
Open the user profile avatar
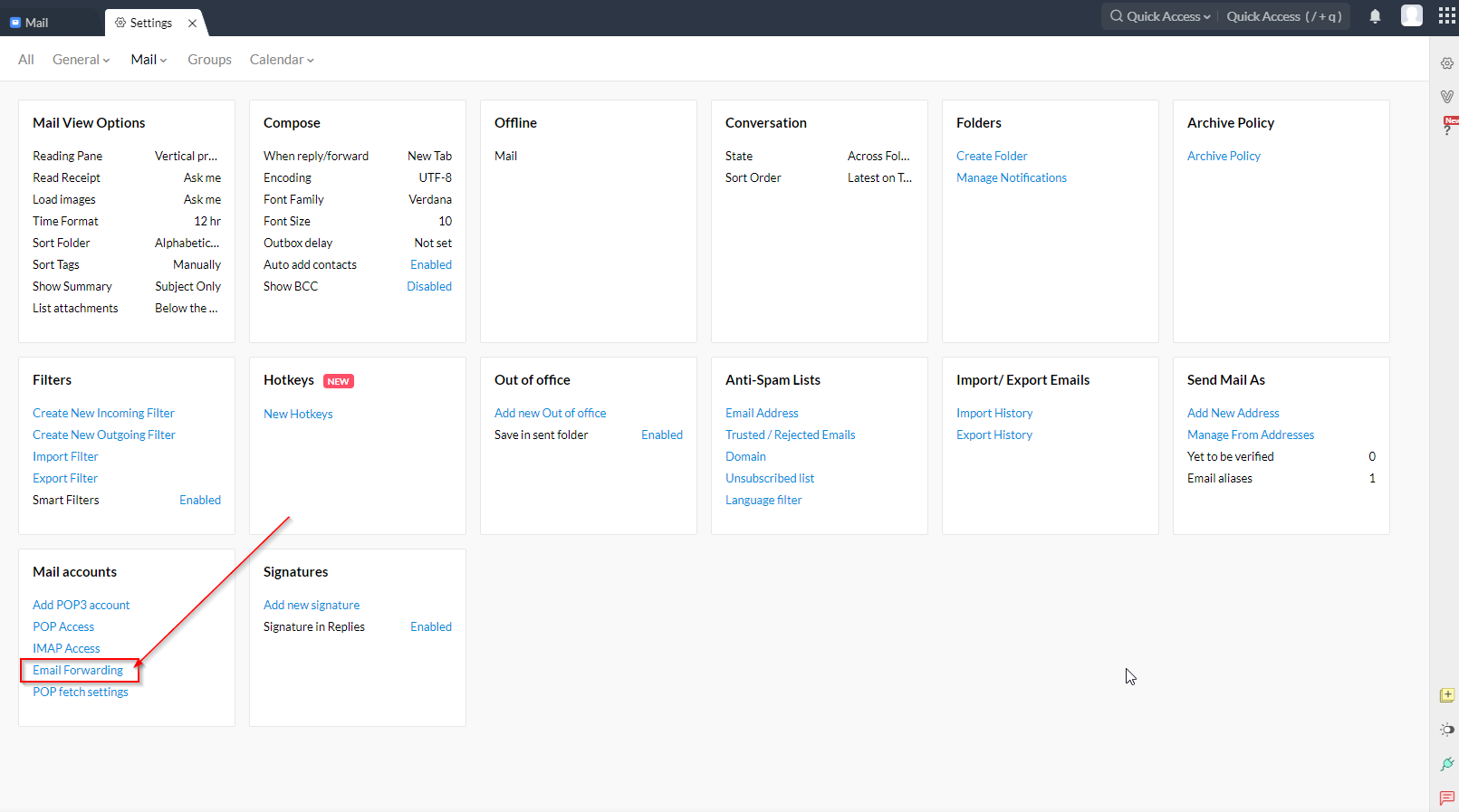pos(1412,15)
